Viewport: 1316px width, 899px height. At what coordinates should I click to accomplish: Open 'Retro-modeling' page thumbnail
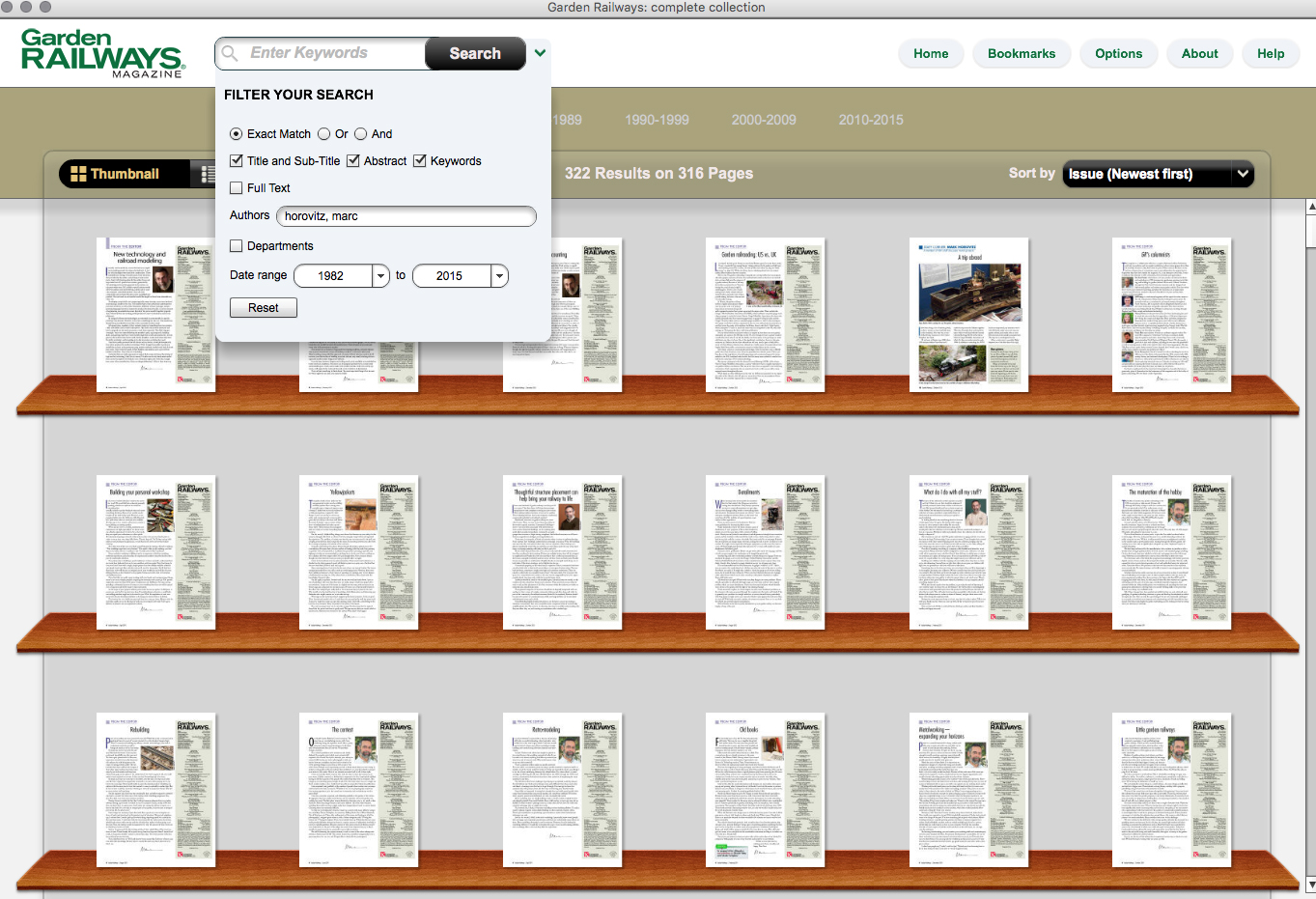(562, 790)
